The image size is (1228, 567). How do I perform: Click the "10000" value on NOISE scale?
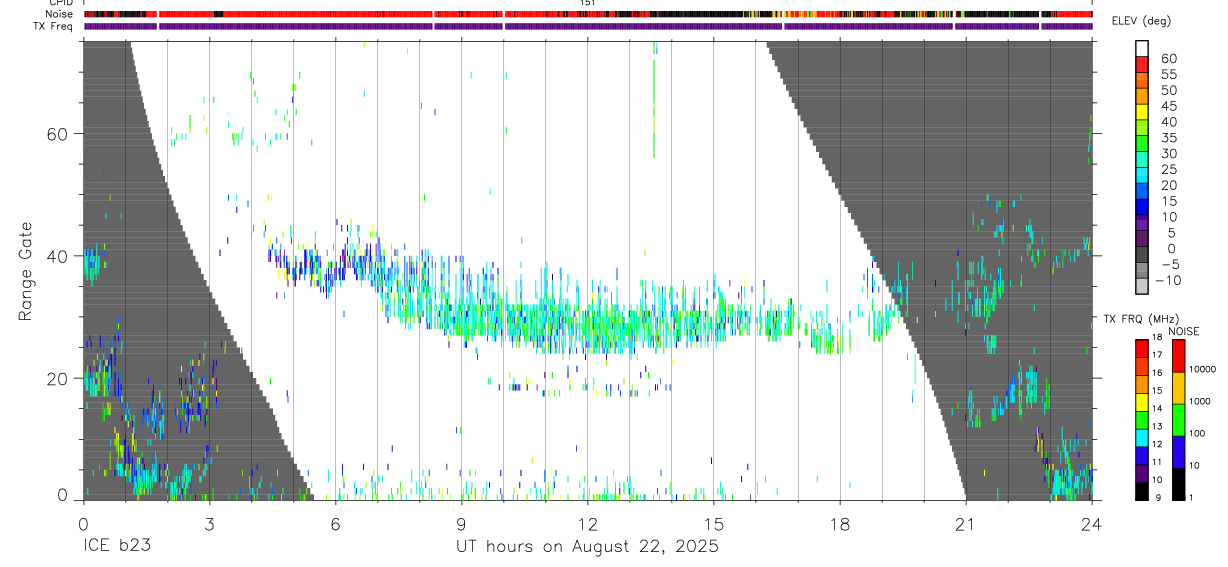(1201, 369)
